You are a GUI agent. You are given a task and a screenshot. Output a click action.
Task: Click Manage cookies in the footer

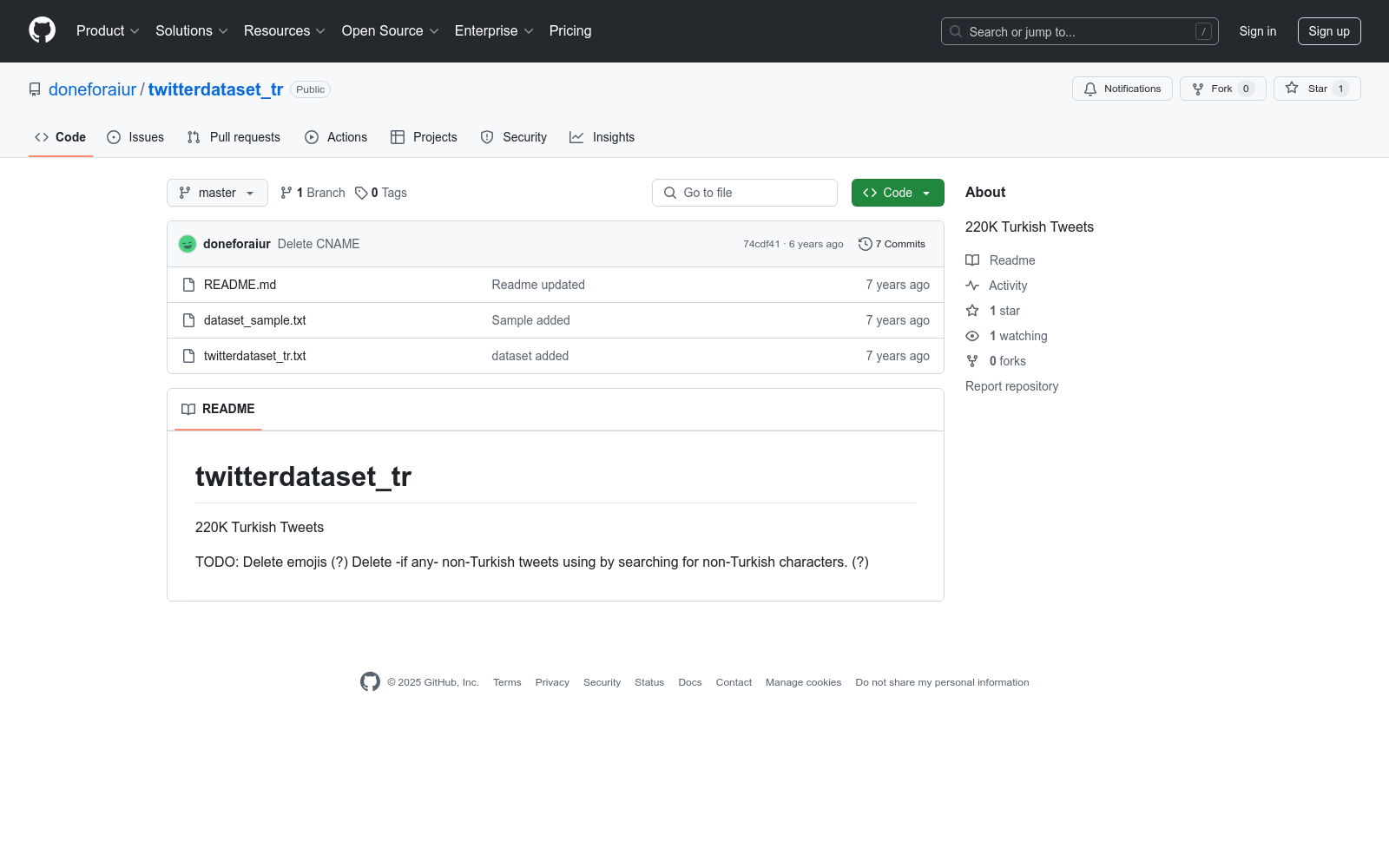tap(804, 682)
